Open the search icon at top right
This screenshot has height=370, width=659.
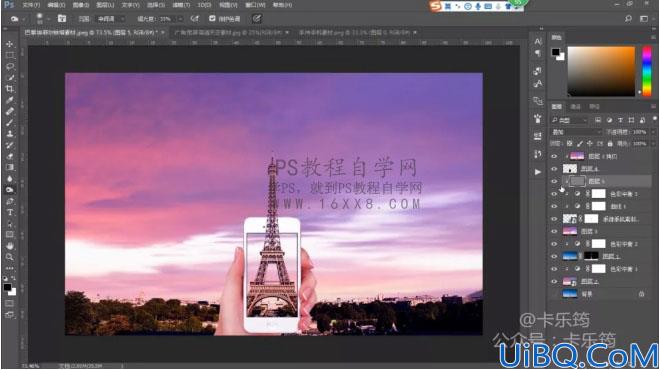pos(628,18)
